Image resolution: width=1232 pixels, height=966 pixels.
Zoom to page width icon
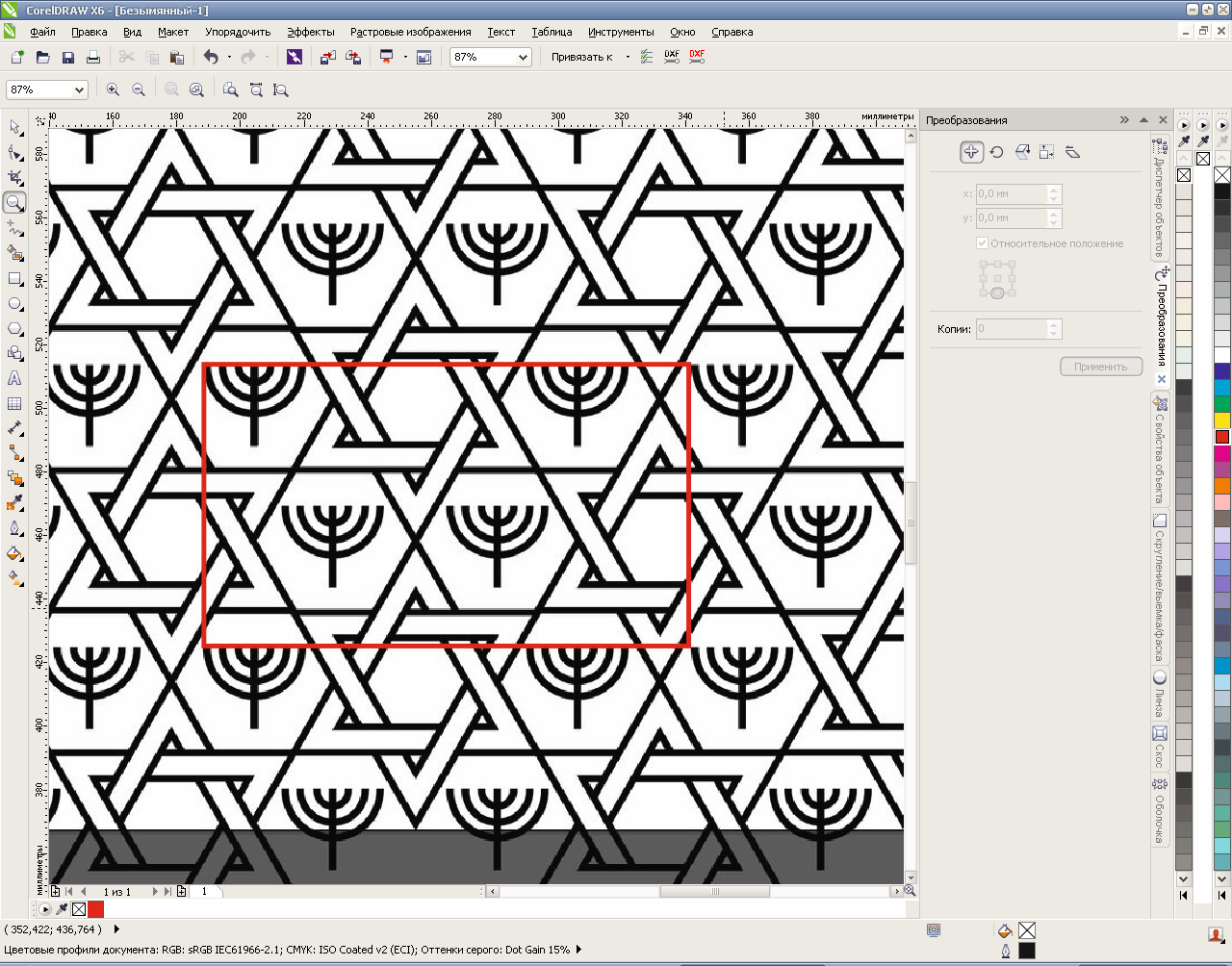(256, 89)
